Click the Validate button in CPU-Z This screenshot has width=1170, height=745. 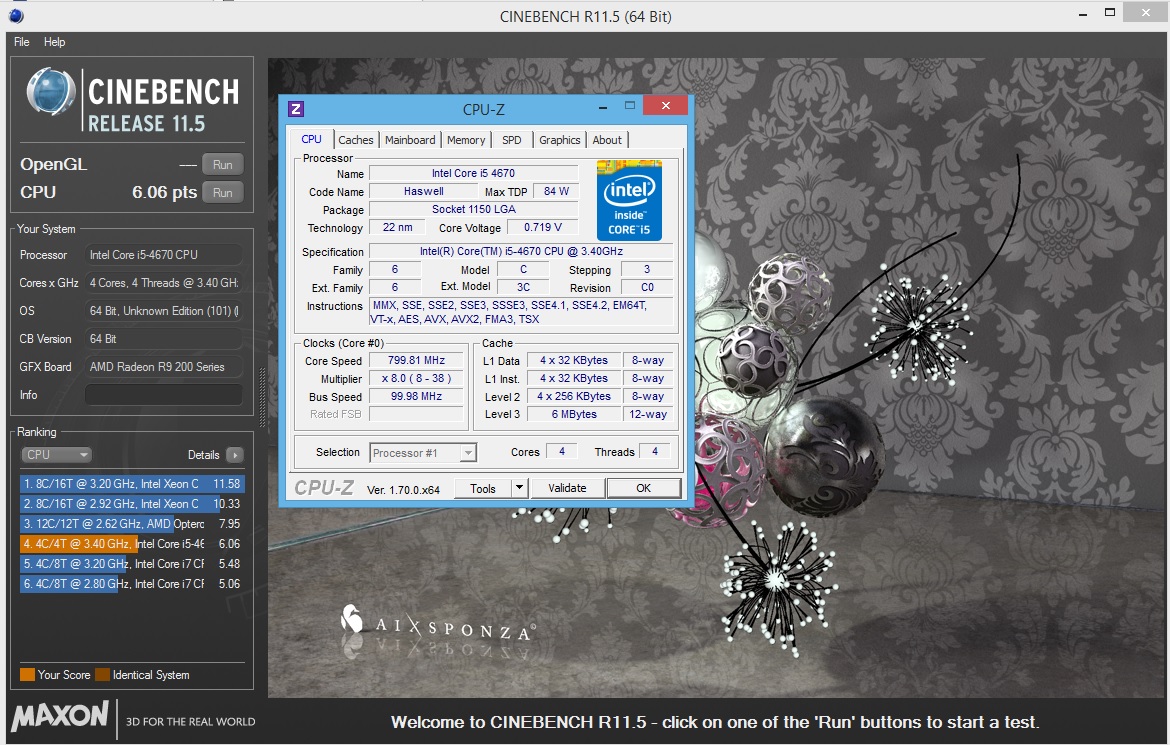pyautogui.click(x=567, y=488)
